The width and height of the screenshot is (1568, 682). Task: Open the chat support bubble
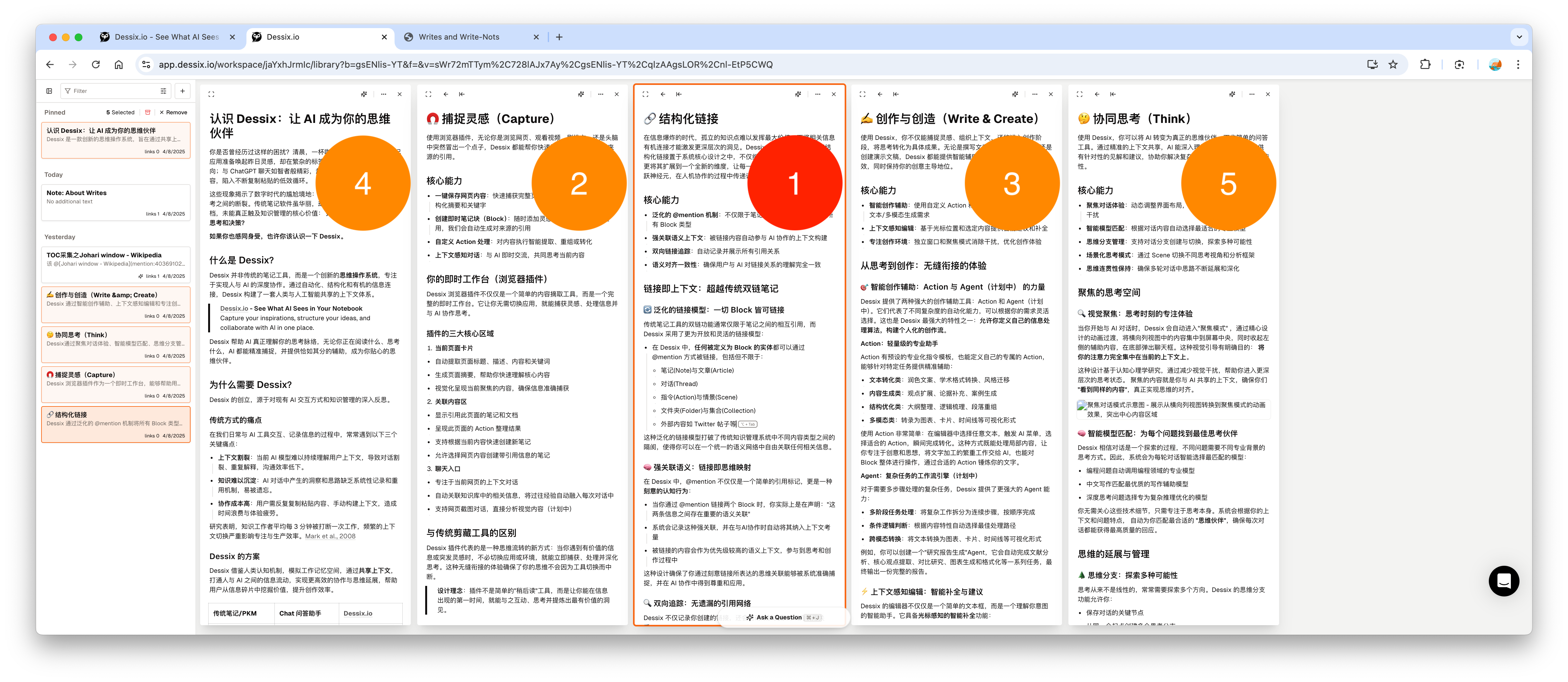1504,581
